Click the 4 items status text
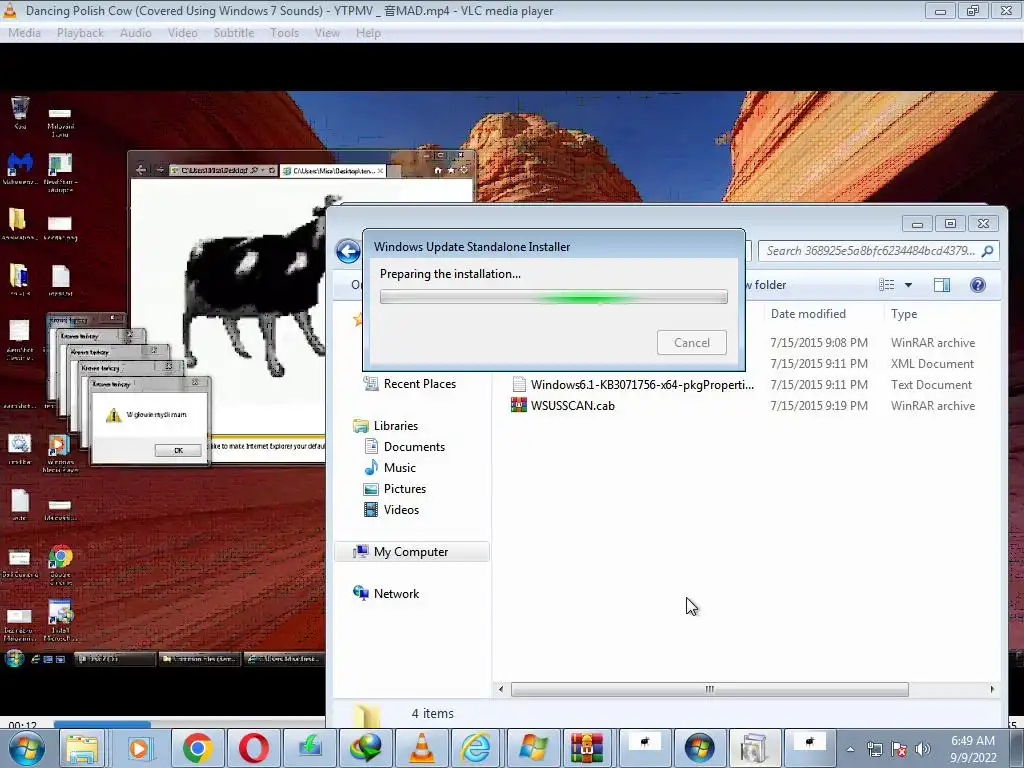 [x=432, y=714]
